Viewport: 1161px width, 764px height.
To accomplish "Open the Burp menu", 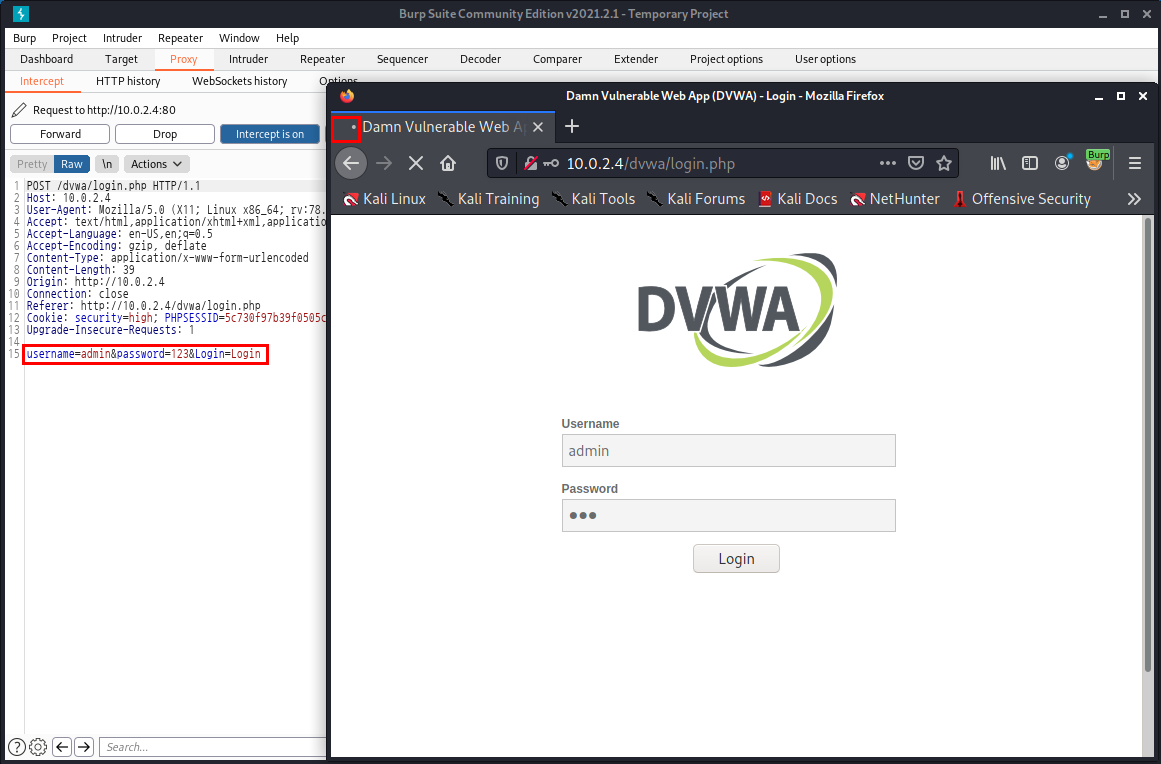I will [24, 38].
